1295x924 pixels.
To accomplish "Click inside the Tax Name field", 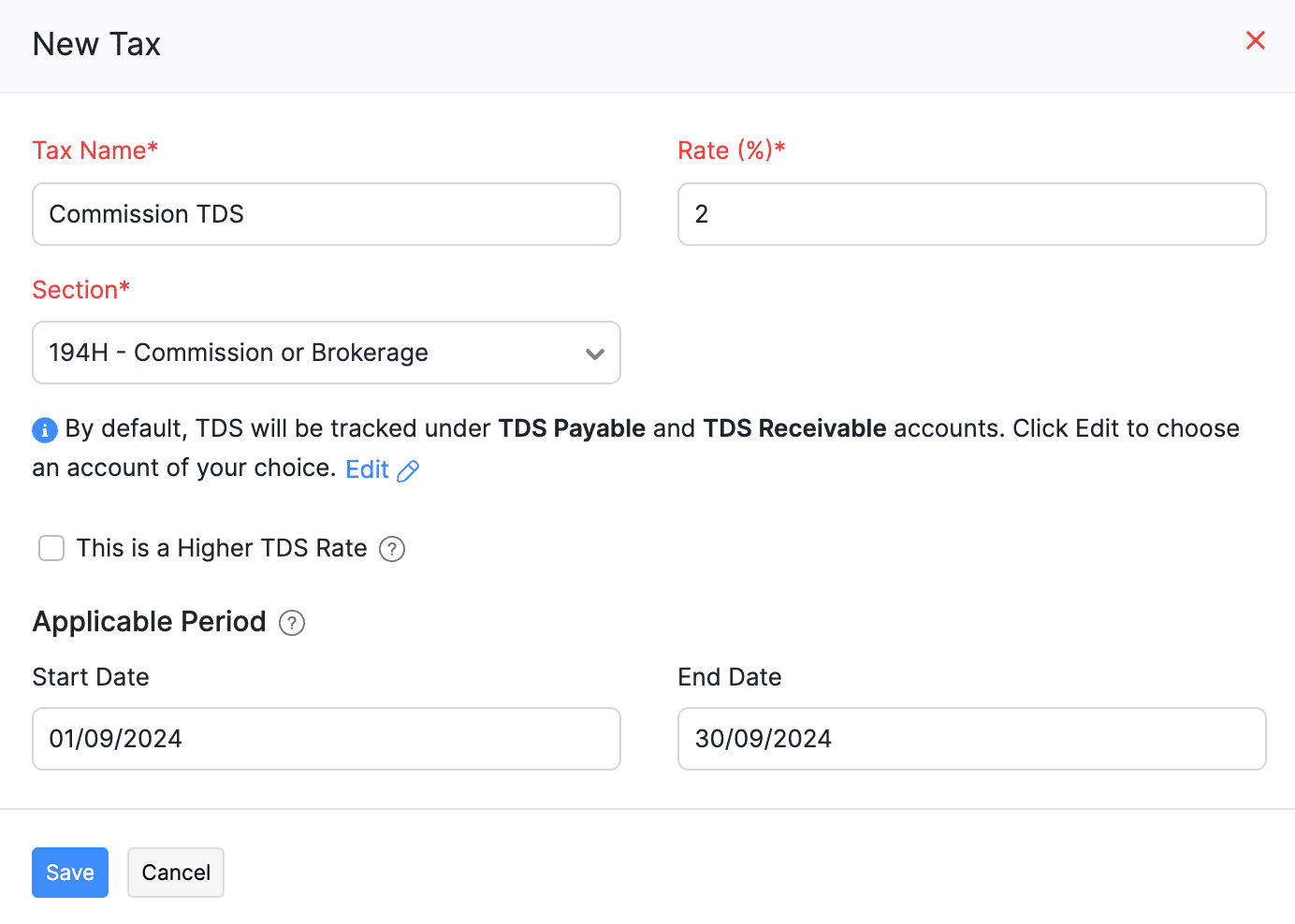I will pyautogui.click(x=326, y=214).
